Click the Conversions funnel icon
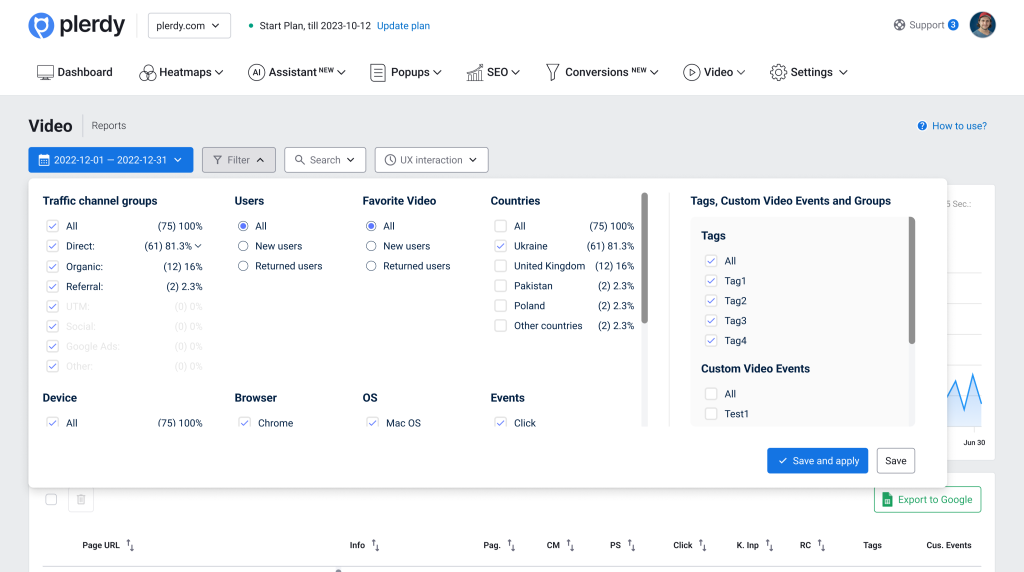 tap(552, 72)
